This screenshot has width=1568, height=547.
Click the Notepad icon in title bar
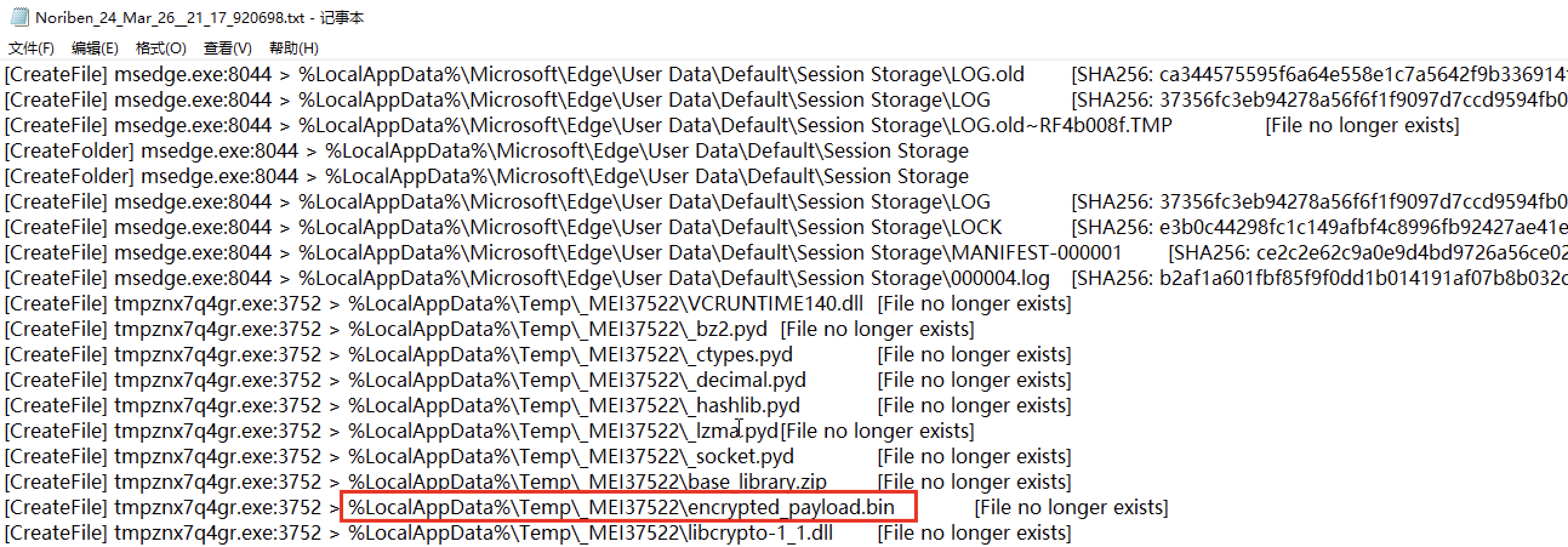tap(19, 17)
